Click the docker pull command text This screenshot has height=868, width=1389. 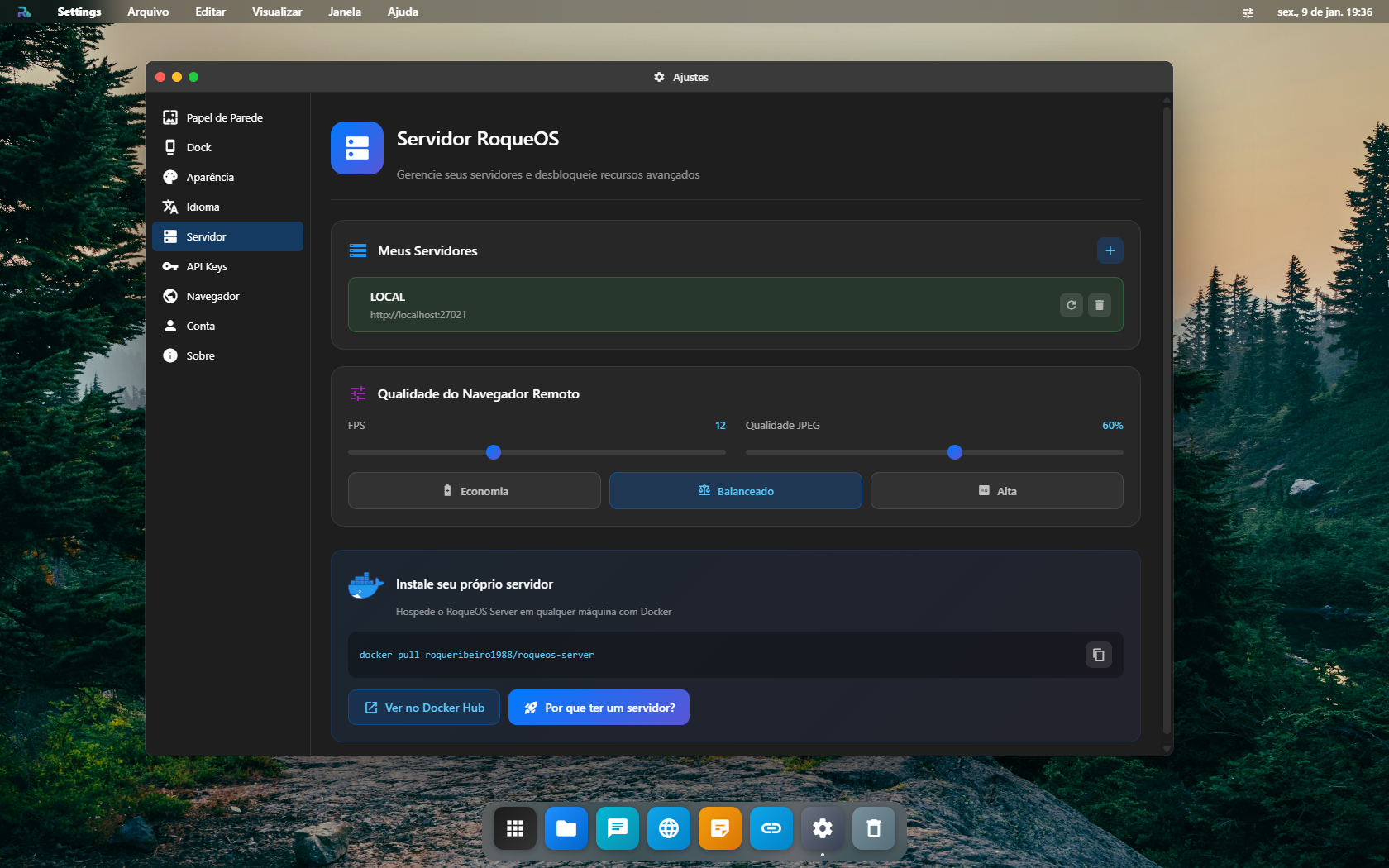[476, 655]
